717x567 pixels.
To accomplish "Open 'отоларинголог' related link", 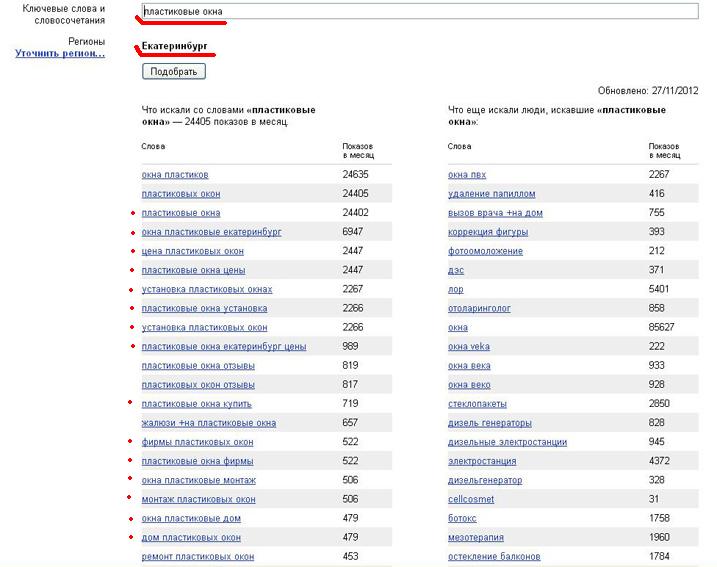I will point(479,309).
